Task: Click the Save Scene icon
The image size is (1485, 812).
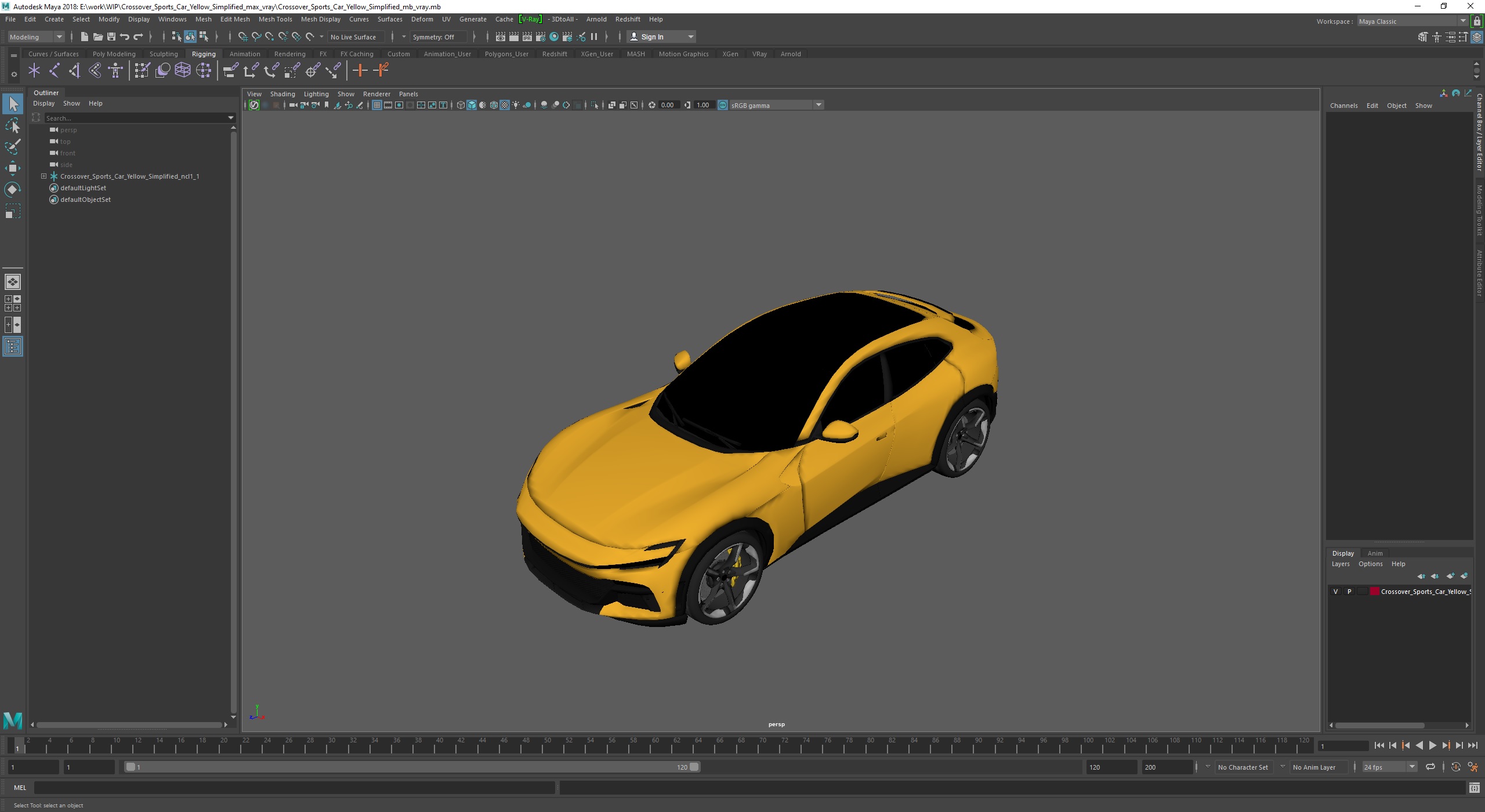Action: tap(111, 37)
